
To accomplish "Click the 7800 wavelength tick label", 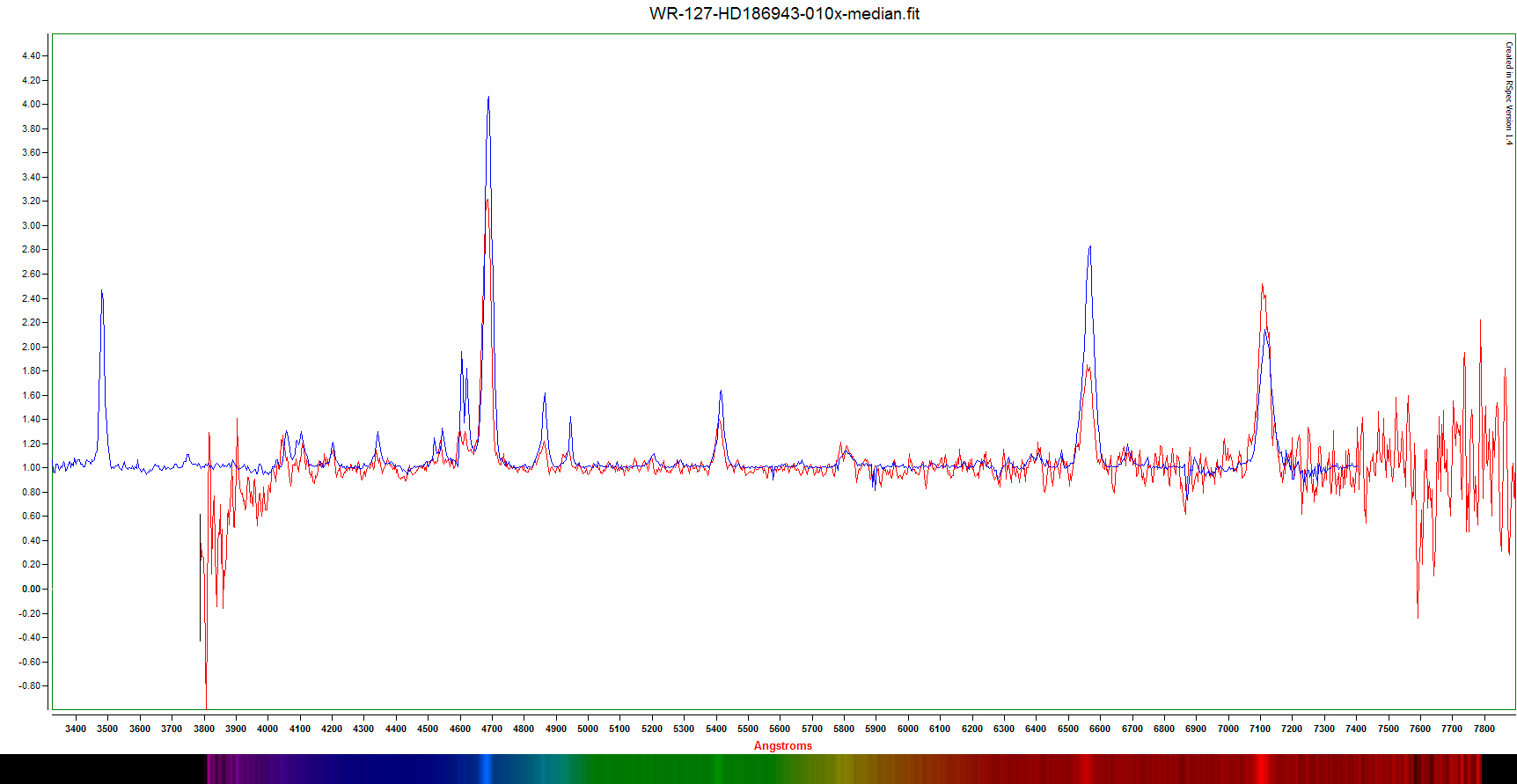I will coord(1484,729).
